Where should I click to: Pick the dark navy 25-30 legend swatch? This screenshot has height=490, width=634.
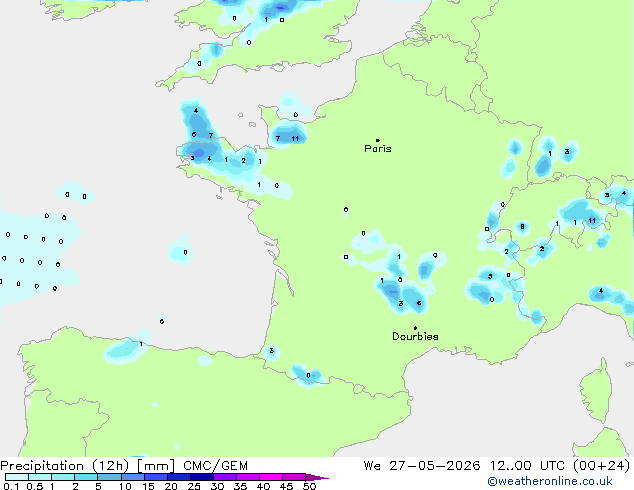[x=202, y=477]
